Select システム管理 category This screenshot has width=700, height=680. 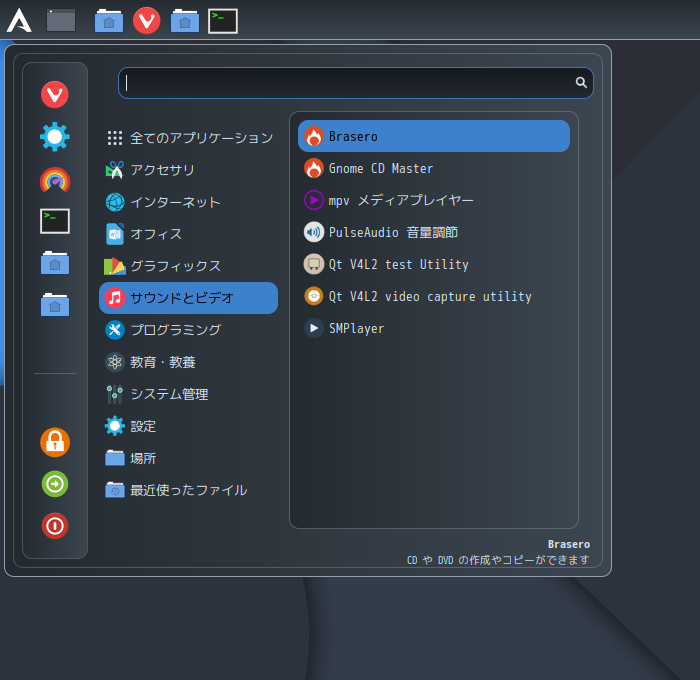pyautogui.click(x=188, y=394)
